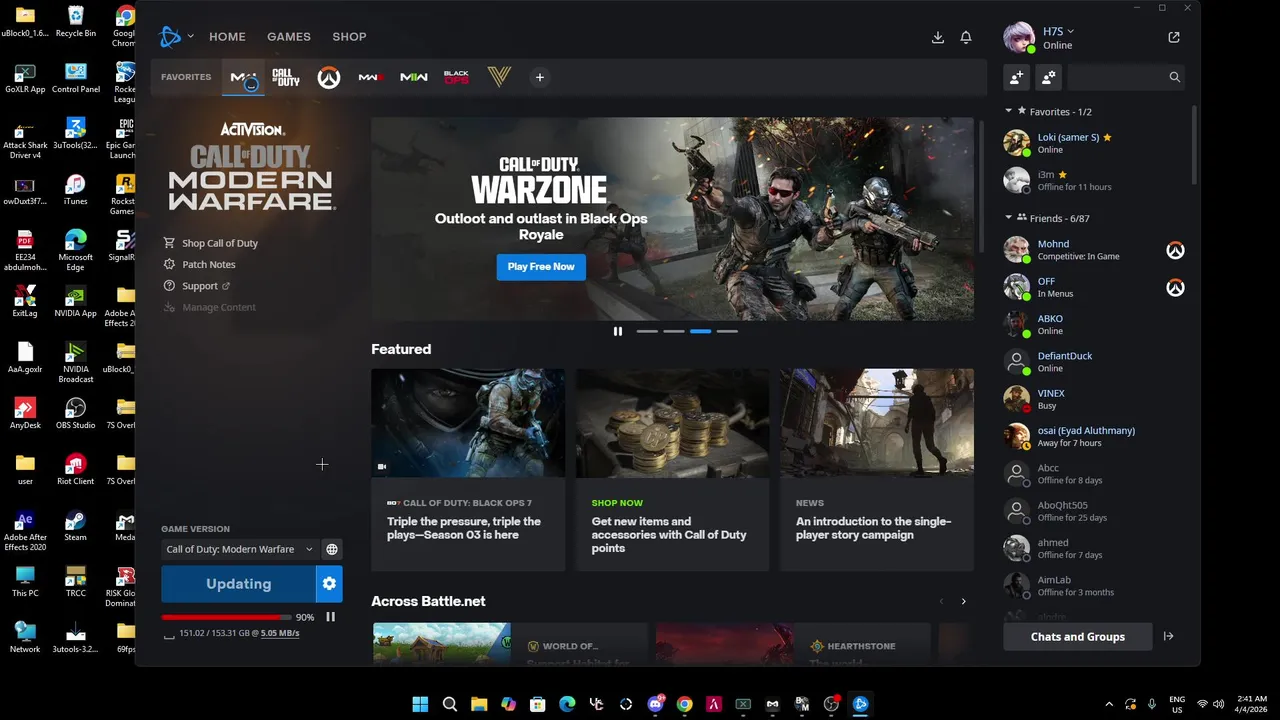
Task: Open Riot Client desktop shortcut
Action: (x=75, y=469)
